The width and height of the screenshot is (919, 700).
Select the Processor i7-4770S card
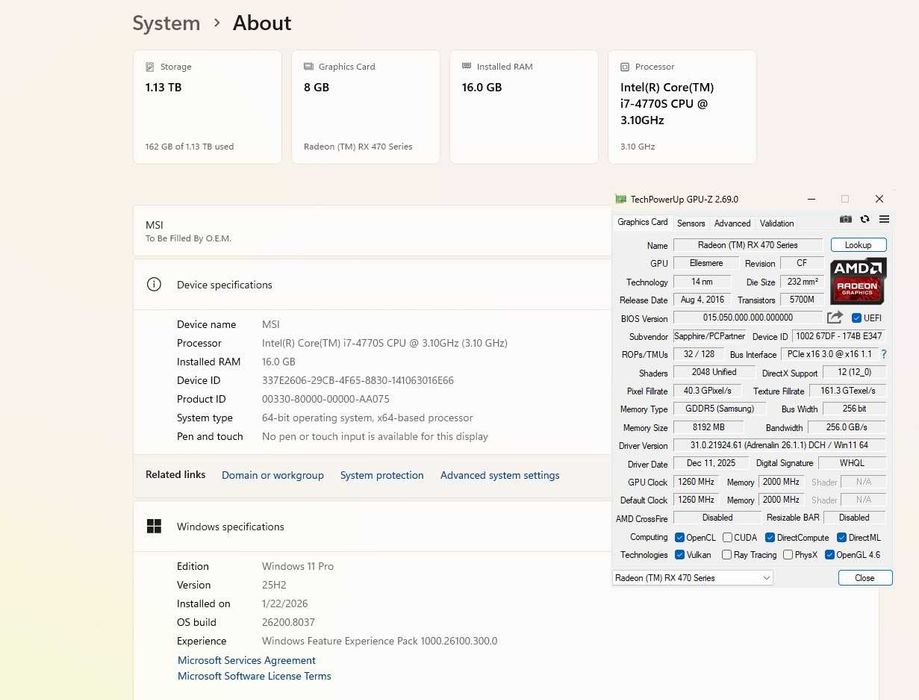pos(682,107)
